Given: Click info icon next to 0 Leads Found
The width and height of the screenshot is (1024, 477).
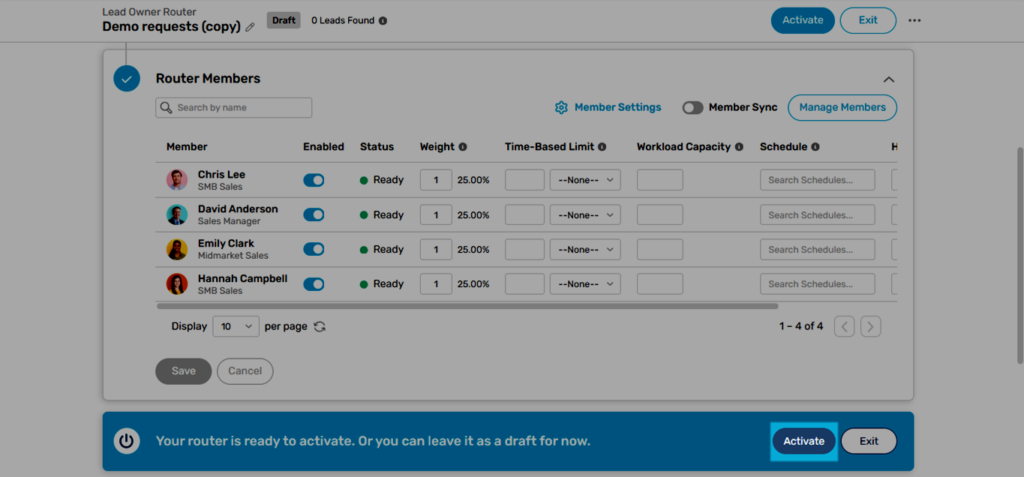Looking at the screenshot, I should 383,20.
